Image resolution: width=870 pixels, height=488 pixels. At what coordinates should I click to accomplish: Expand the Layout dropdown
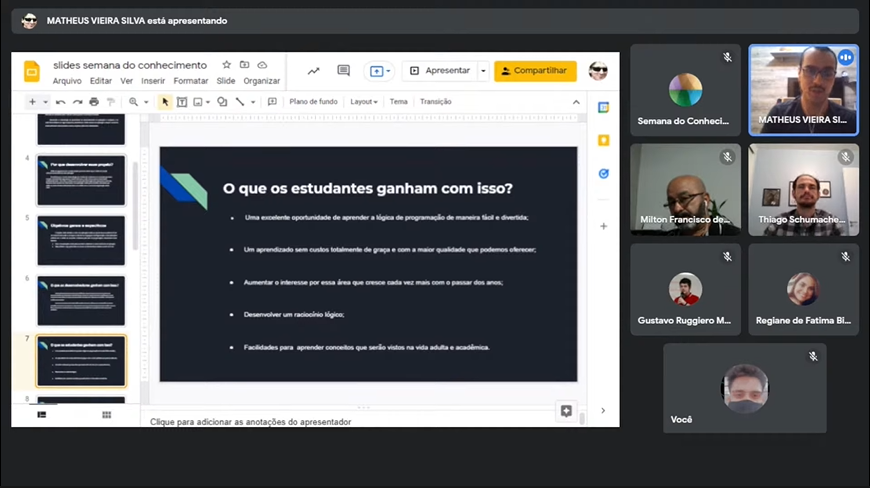pos(364,102)
